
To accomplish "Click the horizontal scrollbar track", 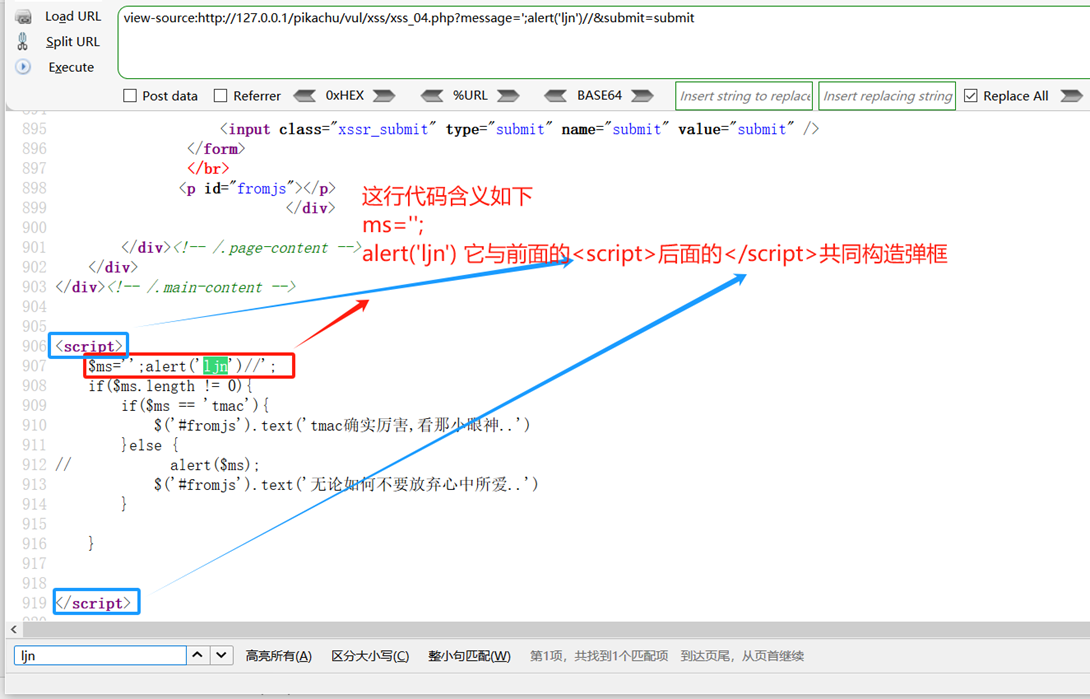I will tap(556, 630).
